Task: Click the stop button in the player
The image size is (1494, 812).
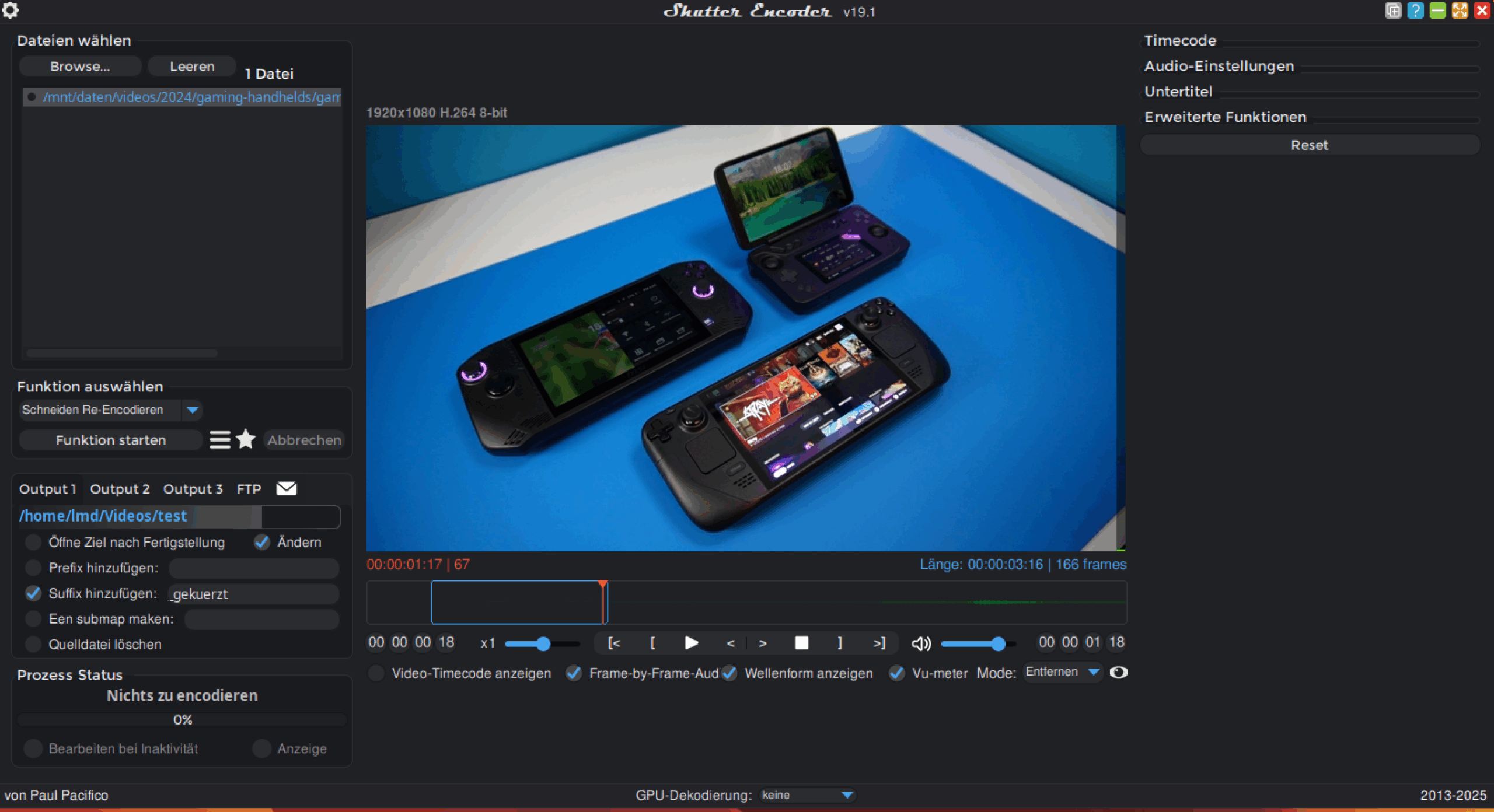Action: click(x=801, y=643)
